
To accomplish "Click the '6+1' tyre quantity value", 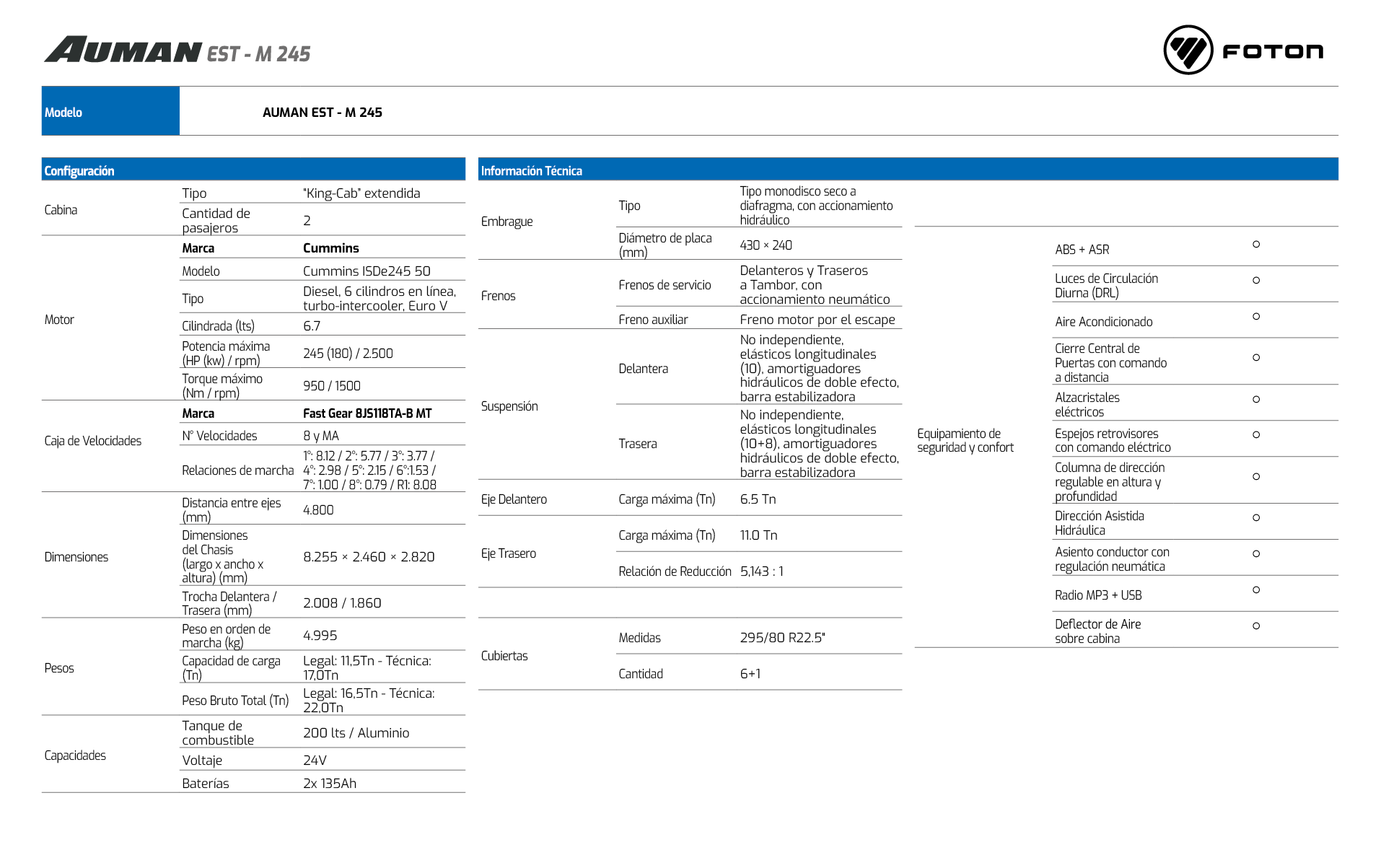I will coord(750,674).
